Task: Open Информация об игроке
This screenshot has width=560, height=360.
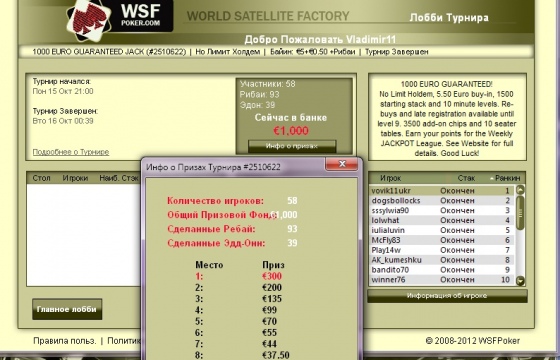Action: click(x=447, y=296)
